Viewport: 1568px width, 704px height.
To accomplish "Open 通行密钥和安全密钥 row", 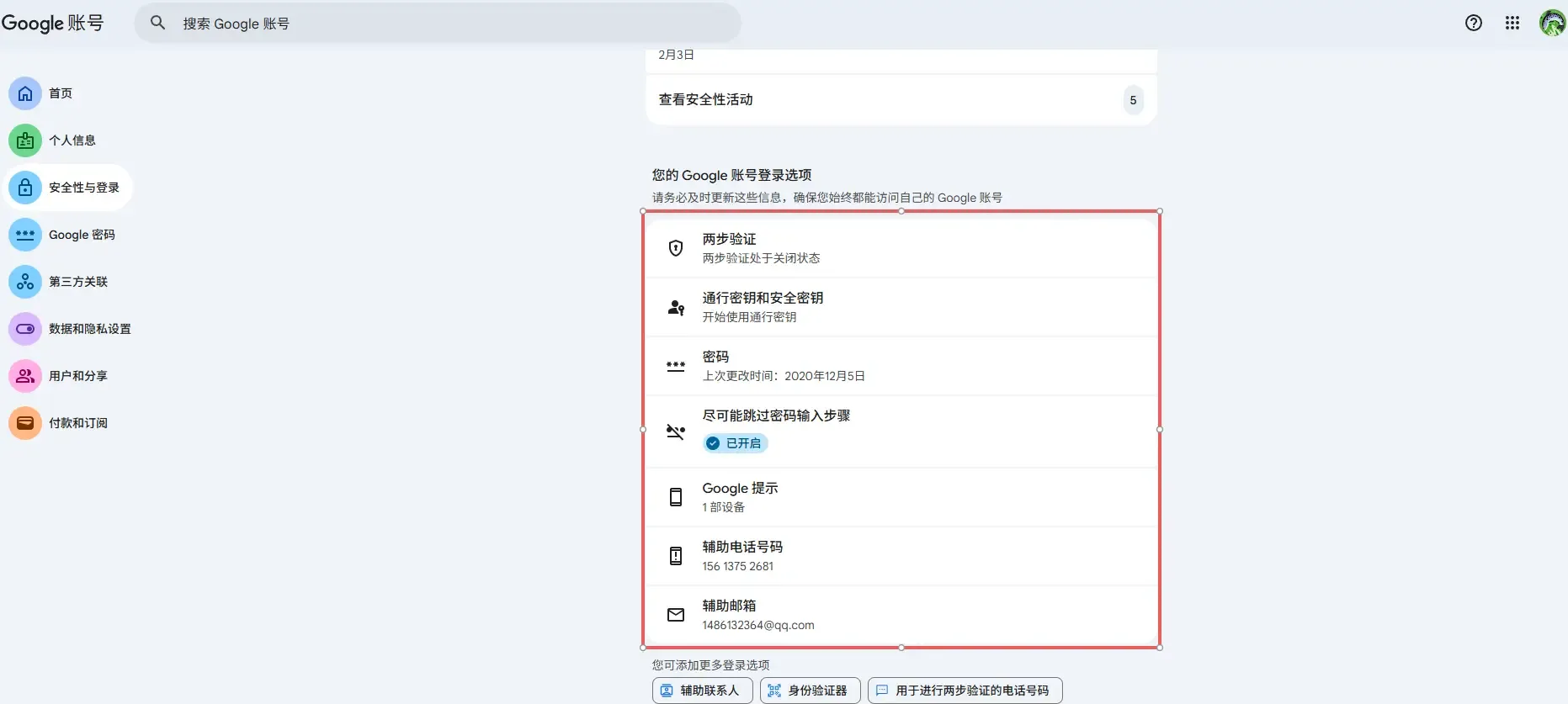I will click(x=901, y=307).
